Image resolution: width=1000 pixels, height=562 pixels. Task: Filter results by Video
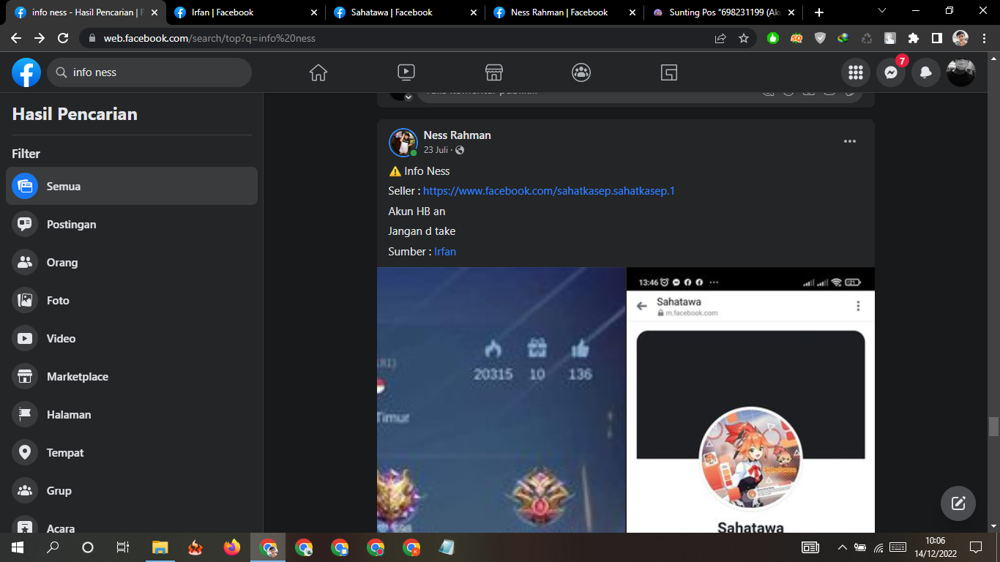[131, 339]
